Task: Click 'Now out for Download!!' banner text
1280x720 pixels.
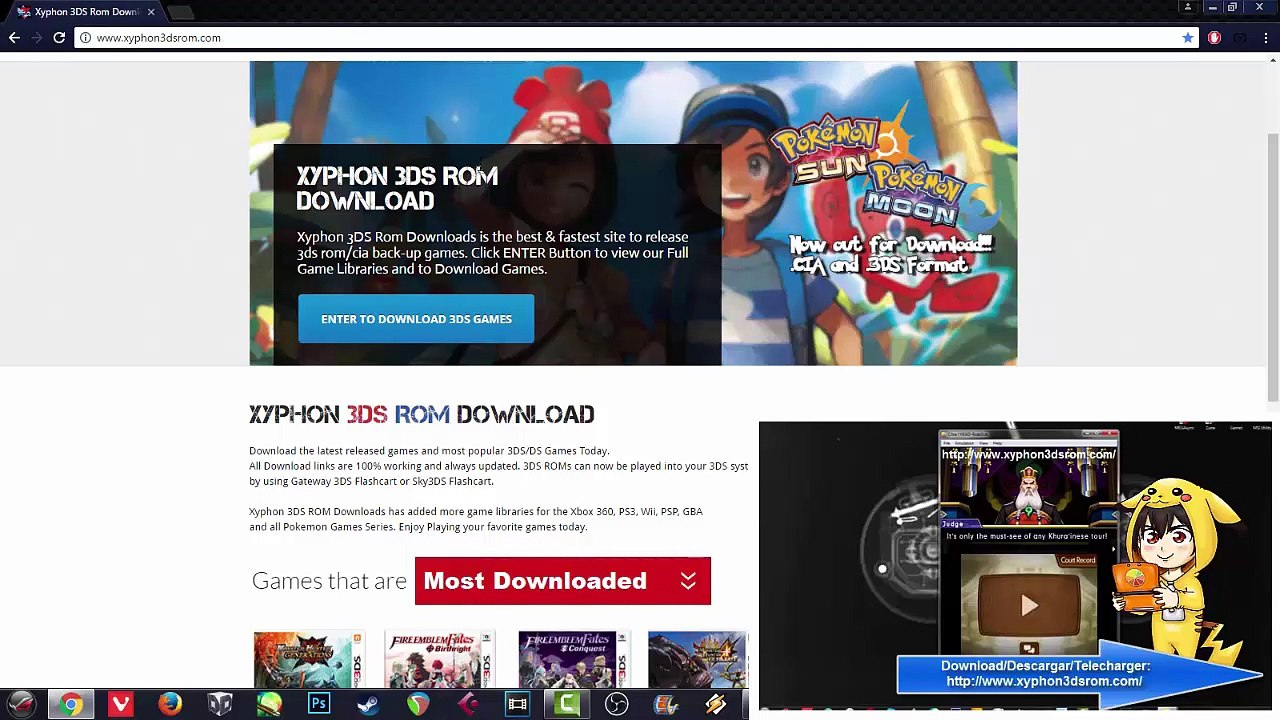Action: (891, 245)
